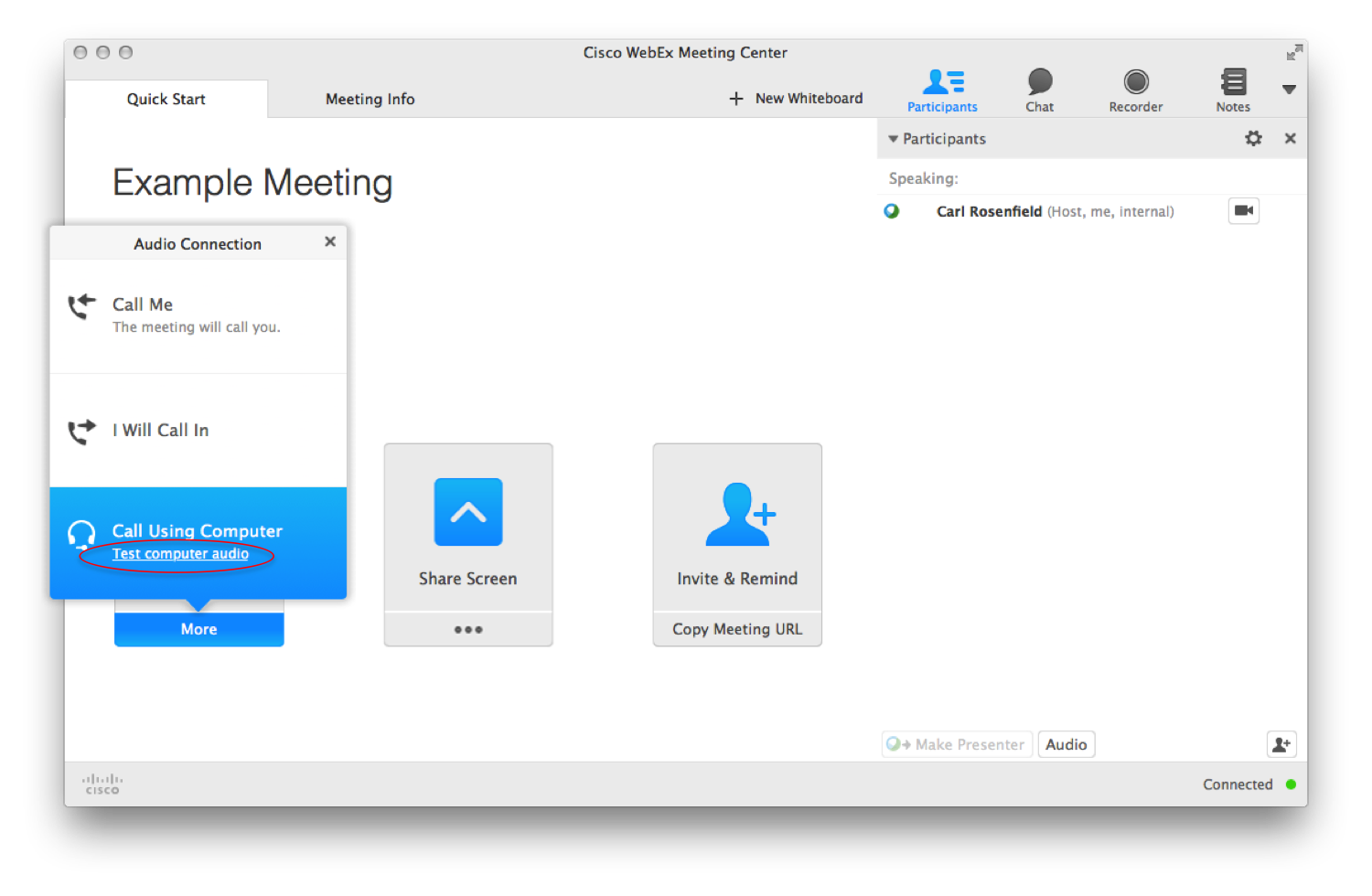Image resolution: width=1372 pixels, height=896 pixels.
Task: Click Copy Meeting URL
Action: [x=737, y=629]
